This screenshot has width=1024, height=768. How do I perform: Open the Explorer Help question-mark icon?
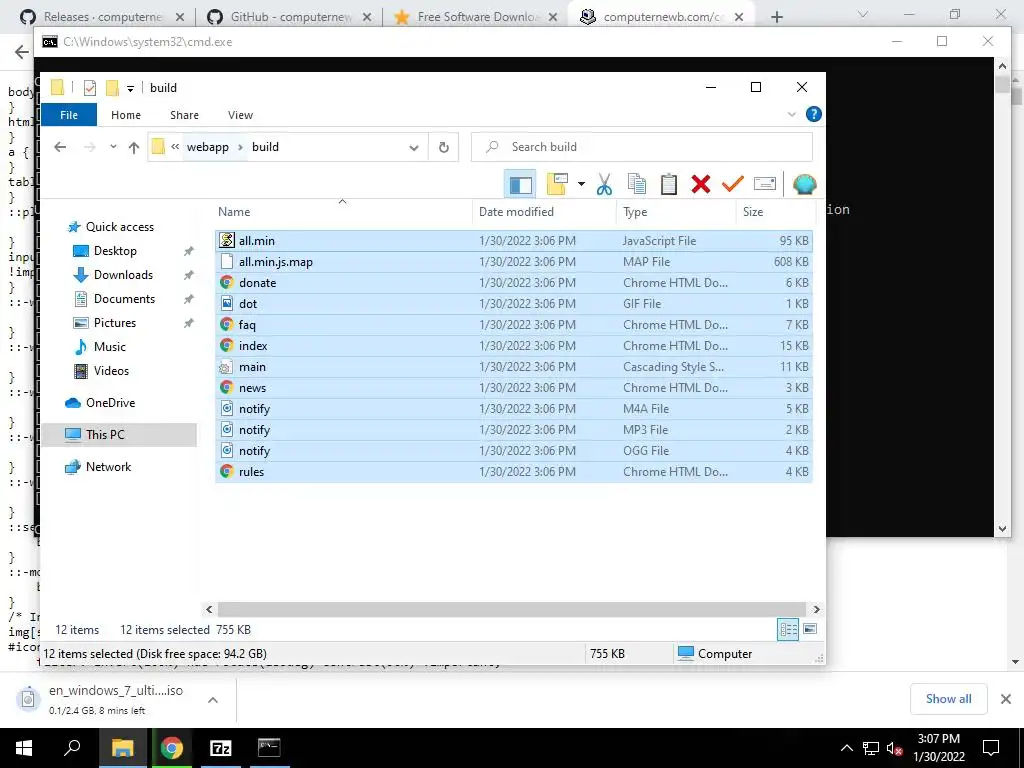[814, 114]
